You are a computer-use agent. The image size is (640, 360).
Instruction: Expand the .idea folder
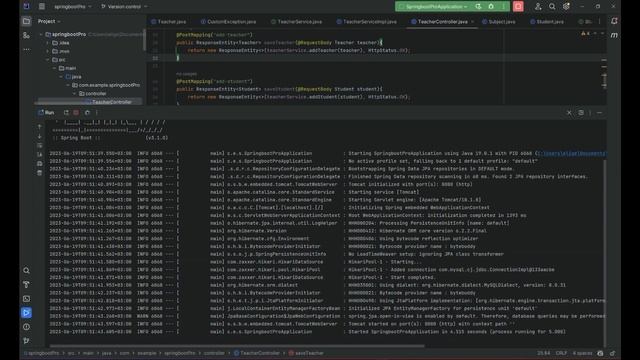pos(48,43)
